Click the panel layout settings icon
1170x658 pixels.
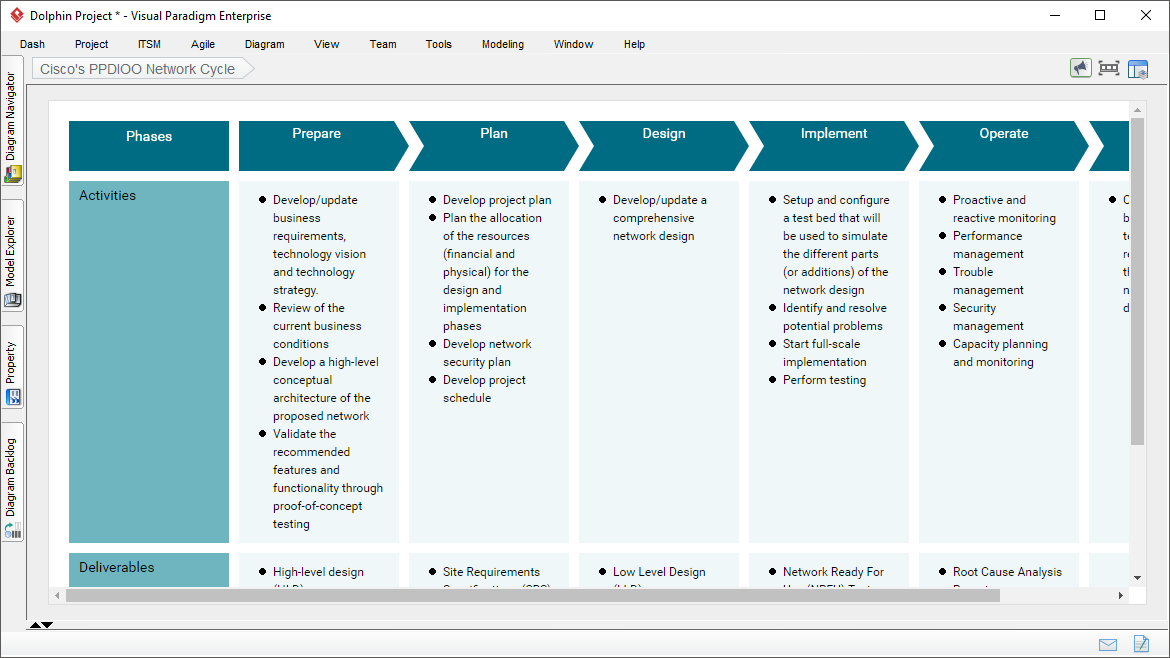(1137, 69)
